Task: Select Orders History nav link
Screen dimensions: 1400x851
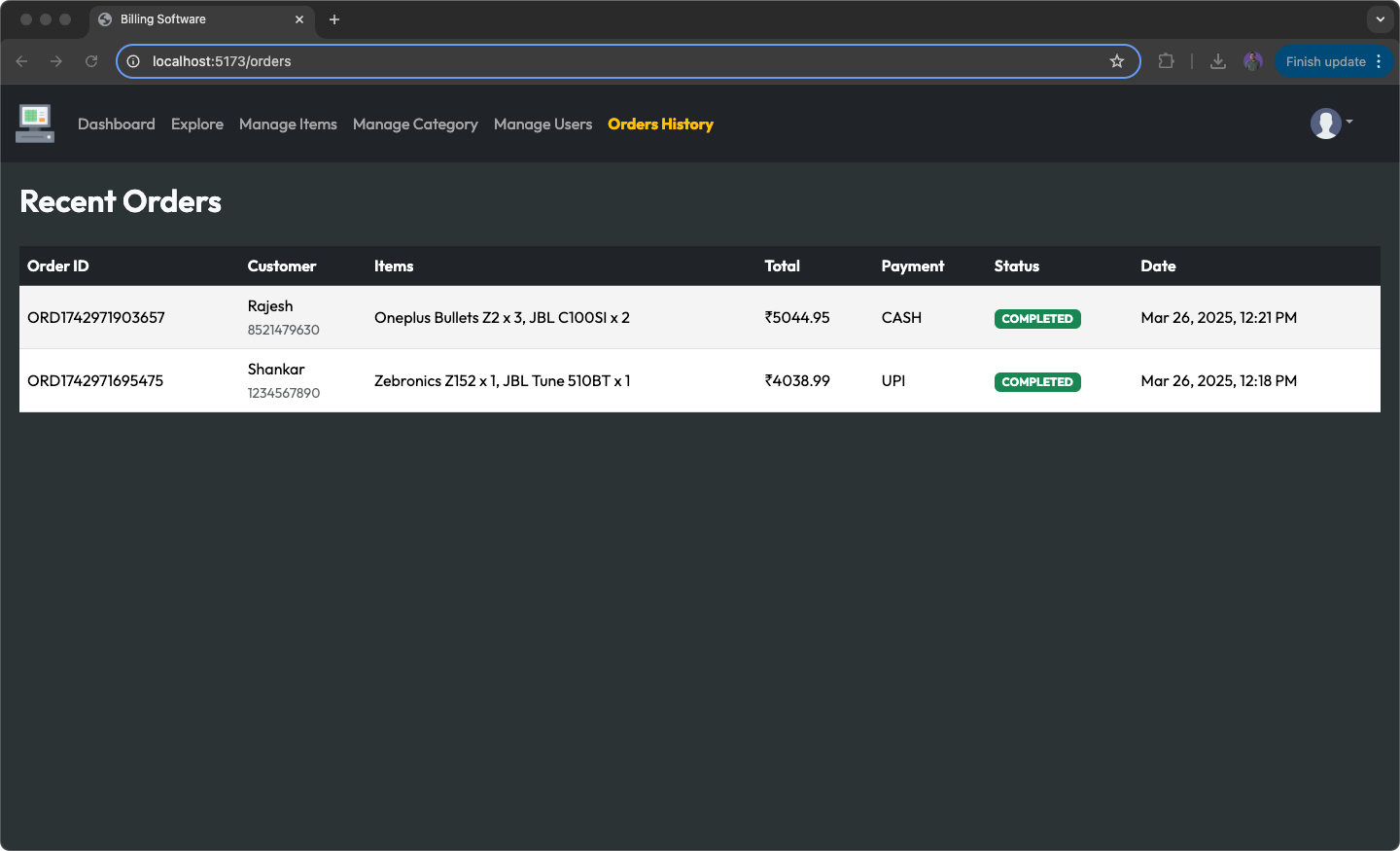Action: 660,124
